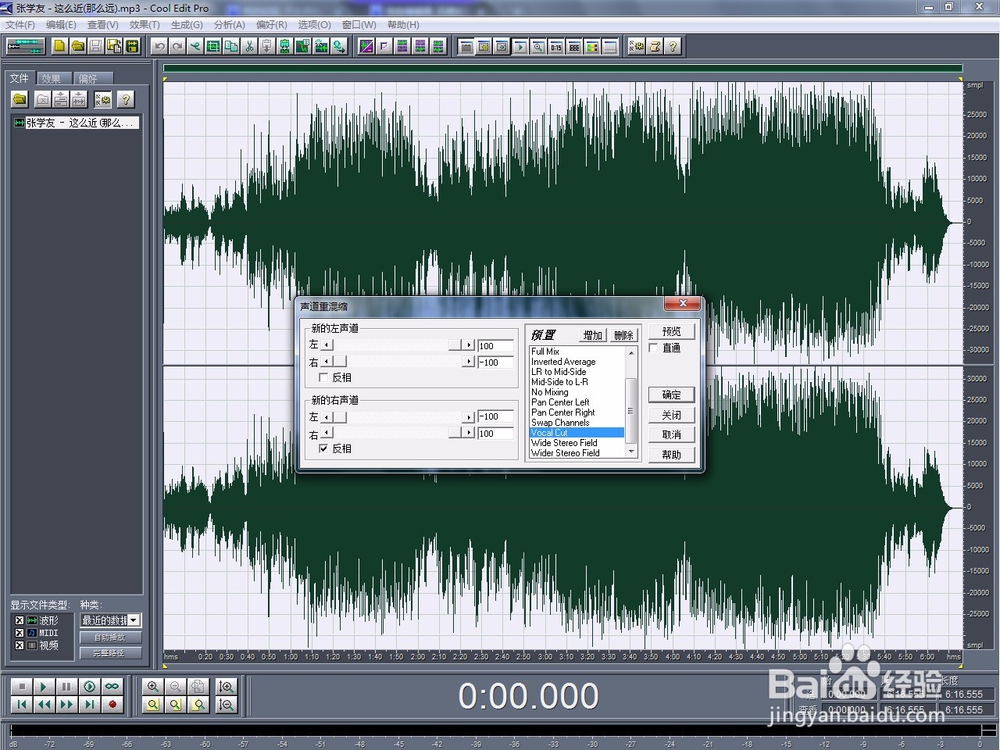Click the help icon in Files panel
Viewport: 1000px width, 750px height.
[126, 99]
